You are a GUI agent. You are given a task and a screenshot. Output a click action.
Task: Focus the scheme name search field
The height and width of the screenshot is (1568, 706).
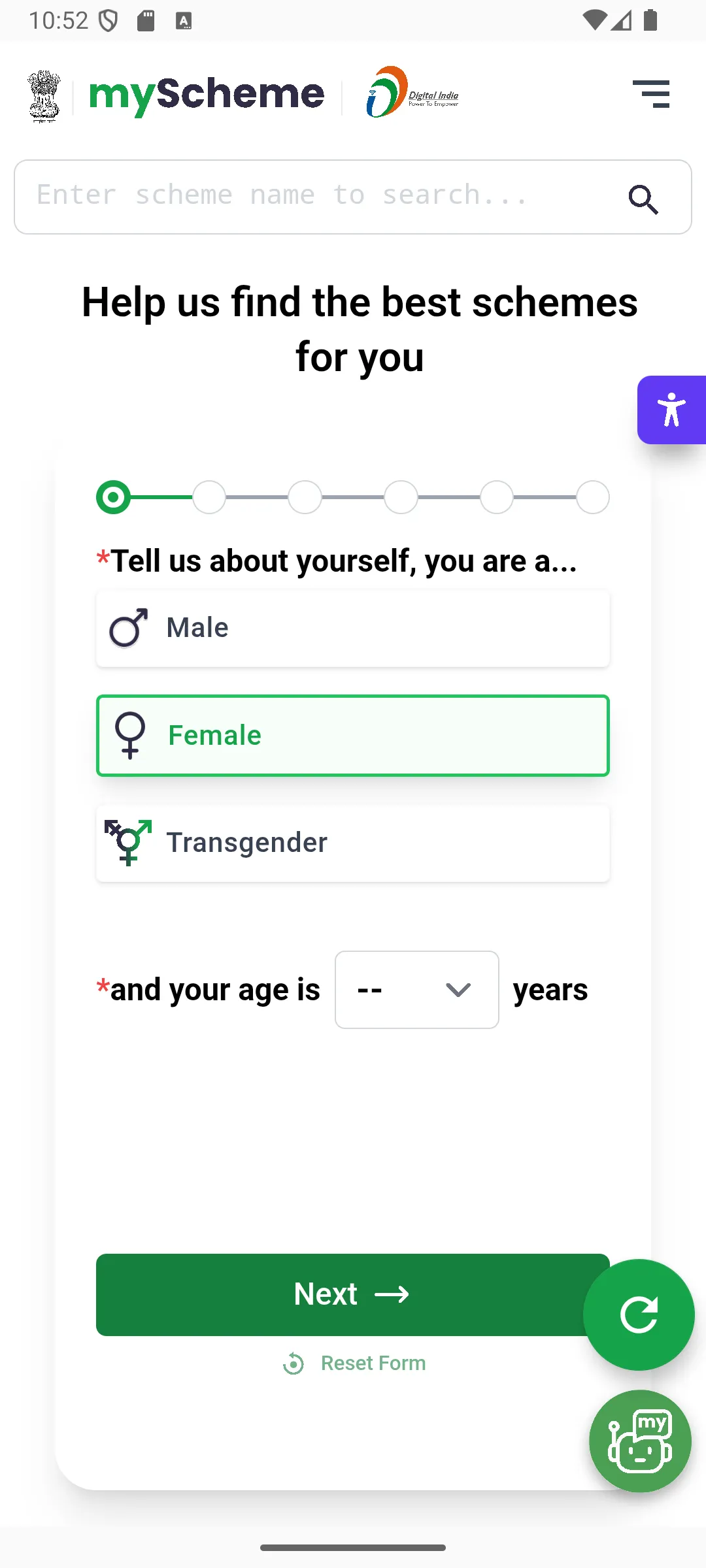(x=320, y=196)
